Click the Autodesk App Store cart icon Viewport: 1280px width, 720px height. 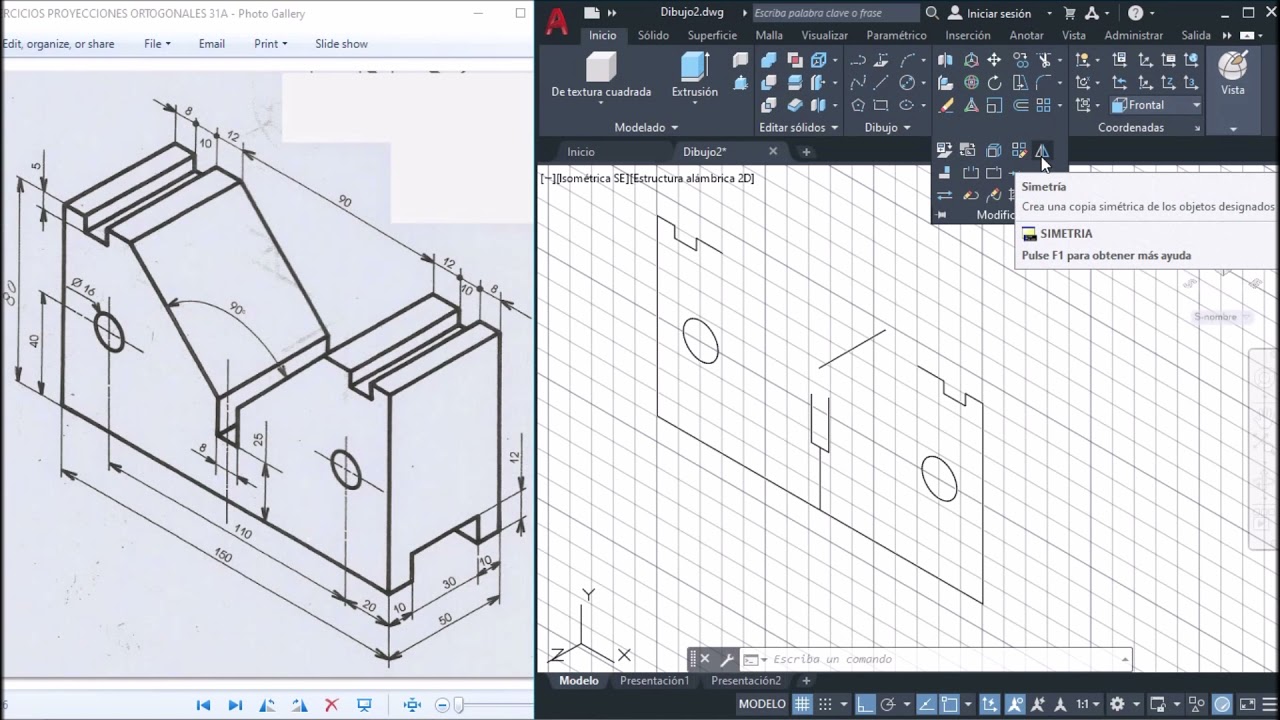tap(1070, 13)
